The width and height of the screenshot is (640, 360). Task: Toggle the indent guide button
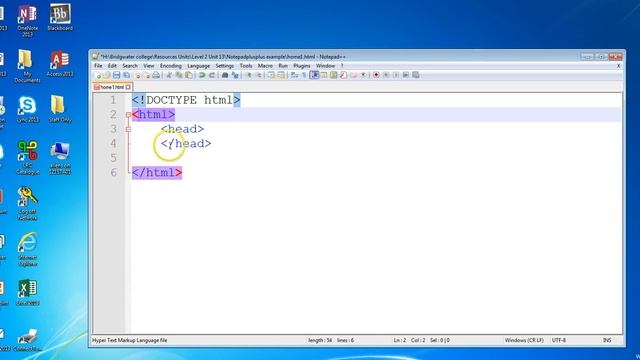(314, 75)
